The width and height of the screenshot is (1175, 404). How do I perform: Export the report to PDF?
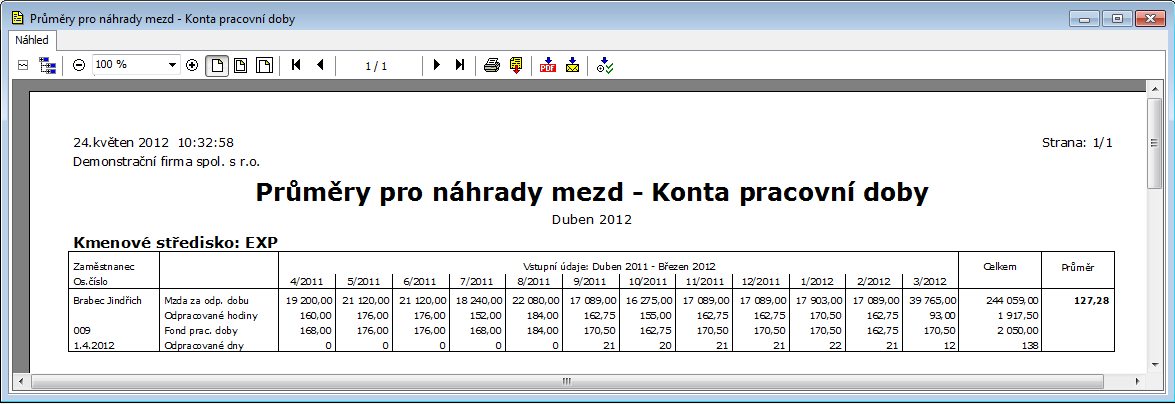(548, 65)
